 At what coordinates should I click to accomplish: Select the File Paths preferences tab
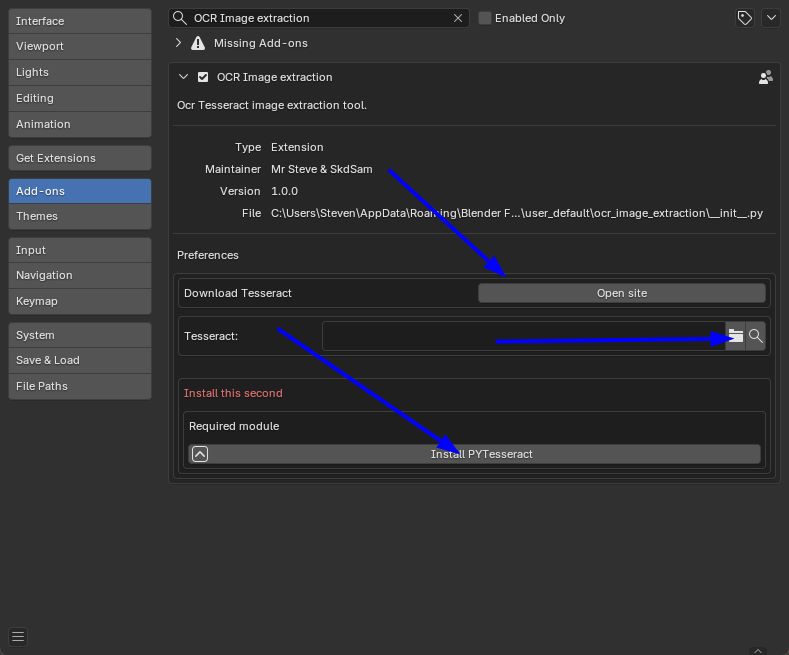click(x=80, y=386)
